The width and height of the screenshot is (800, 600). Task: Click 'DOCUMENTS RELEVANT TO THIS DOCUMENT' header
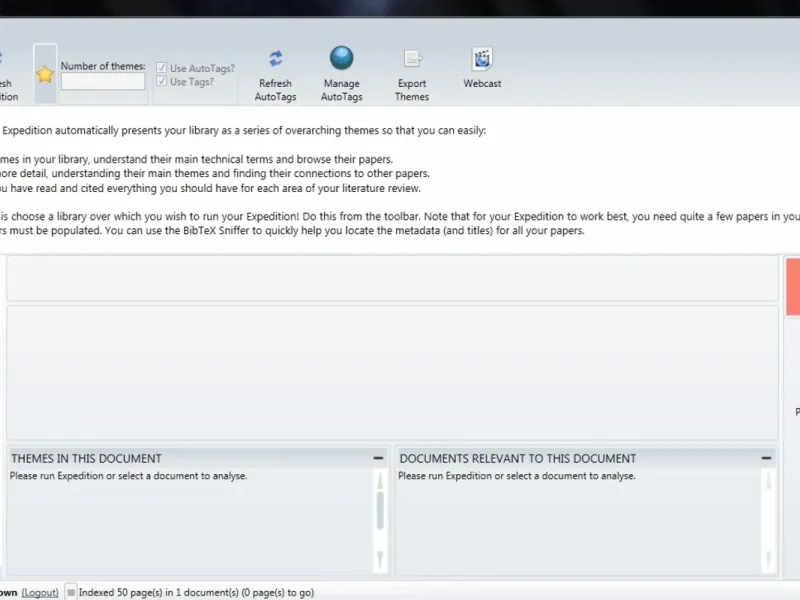pos(518,458)
